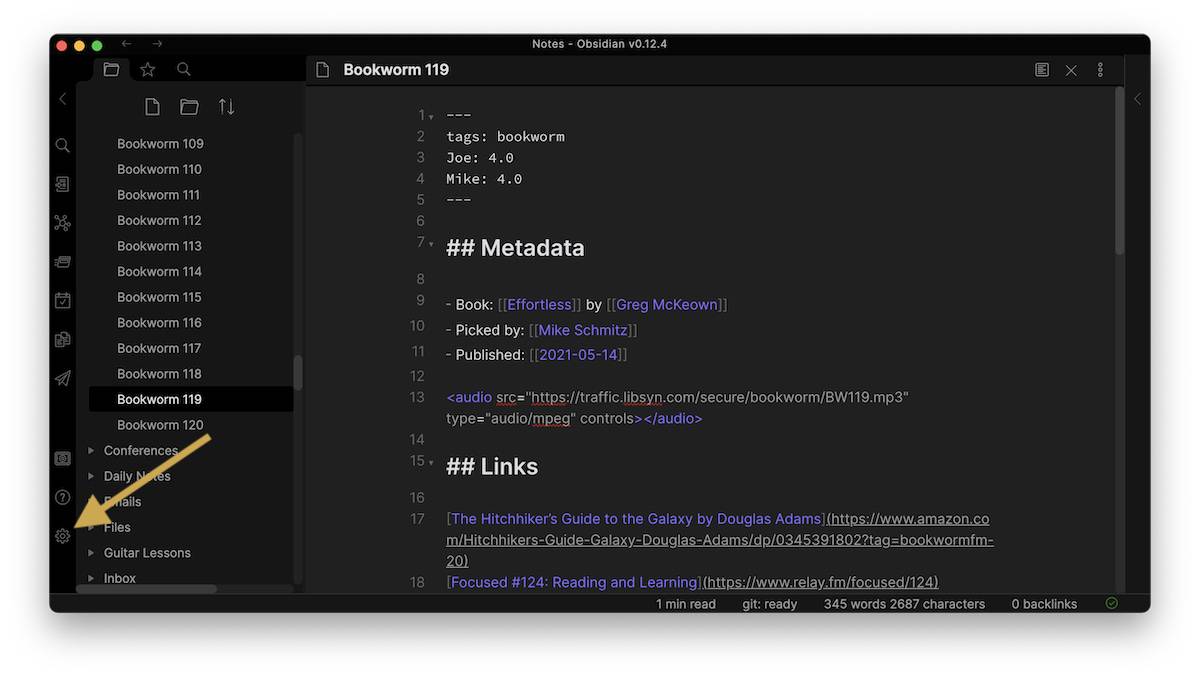The width and height of the screenshot is (1200, 678).
Task: Switch to the search tab
Action: tap(183, 69)
